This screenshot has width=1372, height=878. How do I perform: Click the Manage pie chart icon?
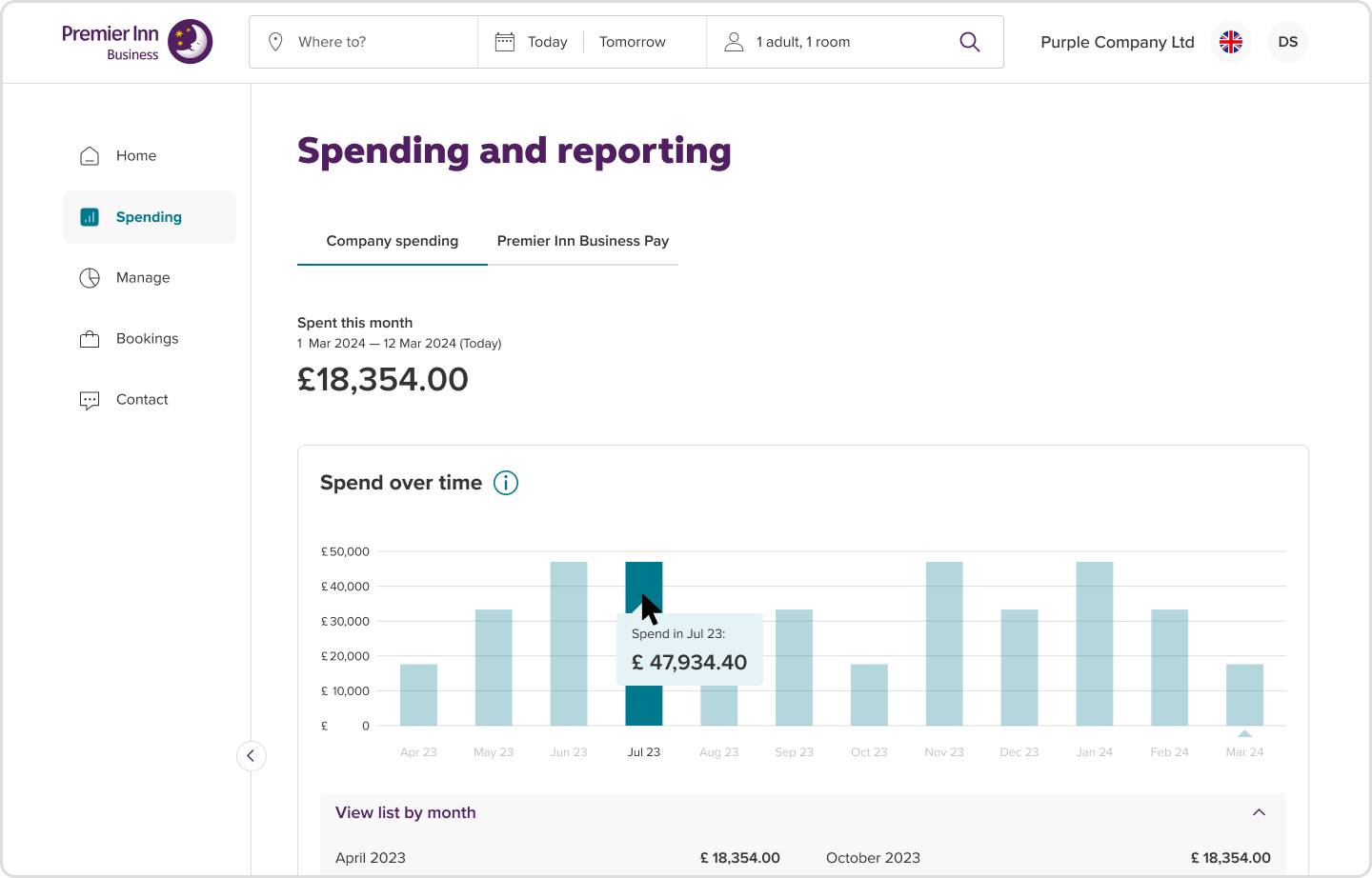(x=90, y=278)
